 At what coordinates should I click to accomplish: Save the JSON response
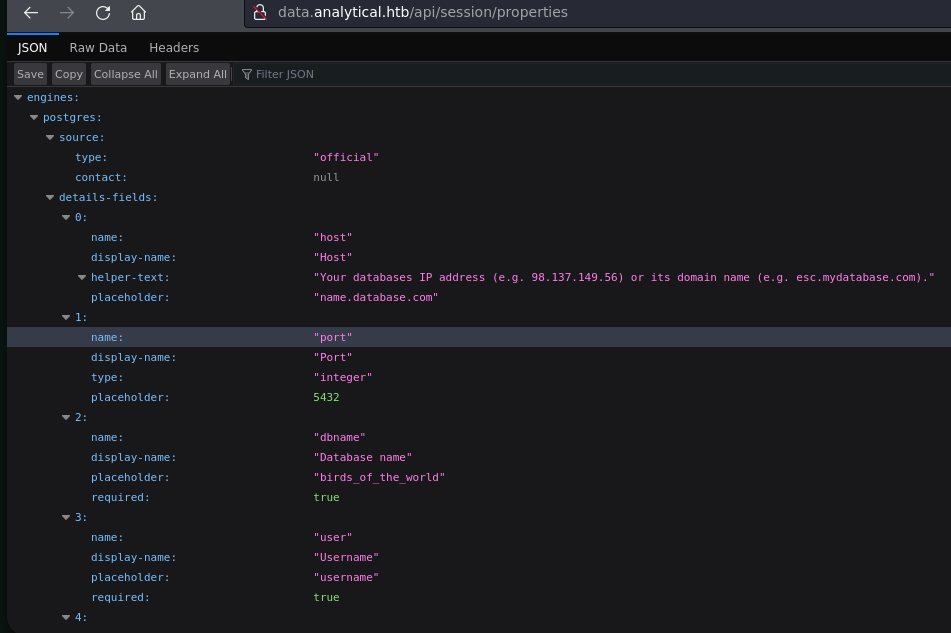tap(30, 74)
